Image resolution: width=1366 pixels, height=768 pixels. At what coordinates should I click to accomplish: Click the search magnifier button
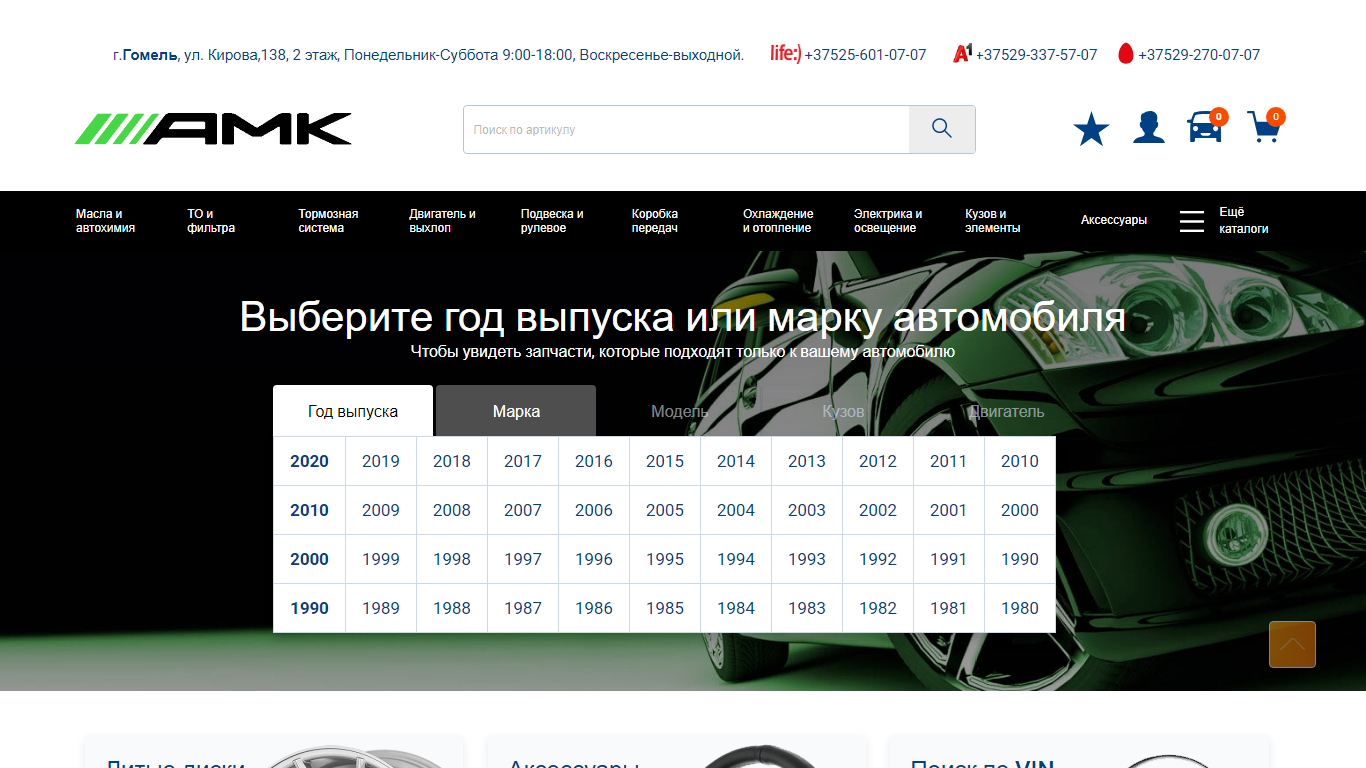pyautogui.click(x=942, y=129)
